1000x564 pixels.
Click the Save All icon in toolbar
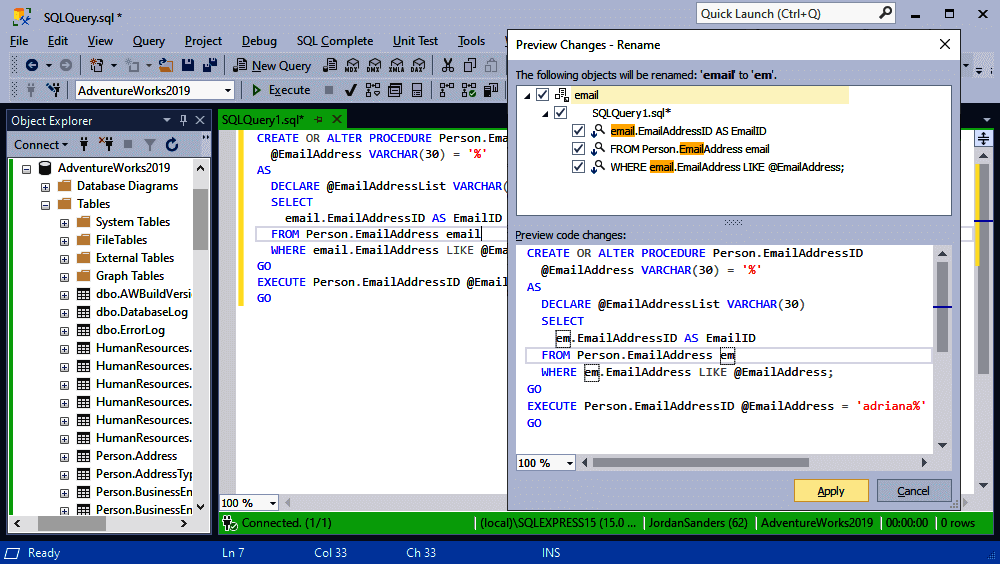coord(210,65)
